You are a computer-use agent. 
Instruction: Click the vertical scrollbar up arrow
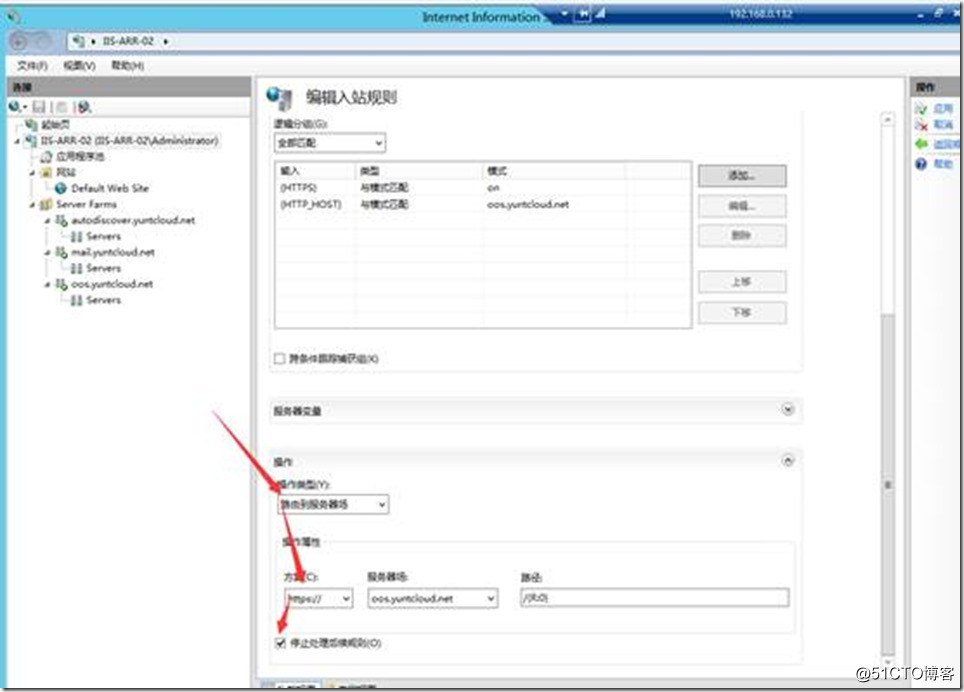pyautogui.click(x=887, y=120)
